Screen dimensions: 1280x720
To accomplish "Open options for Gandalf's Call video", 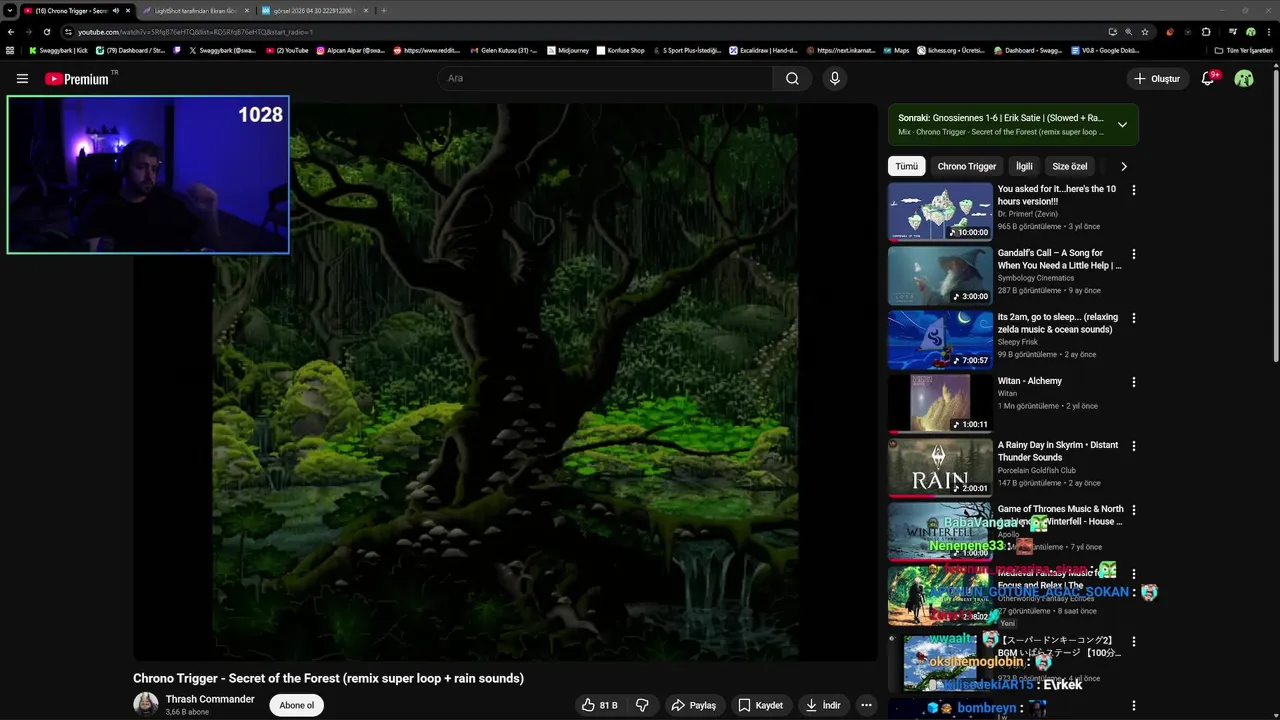I will (1133, 254).
